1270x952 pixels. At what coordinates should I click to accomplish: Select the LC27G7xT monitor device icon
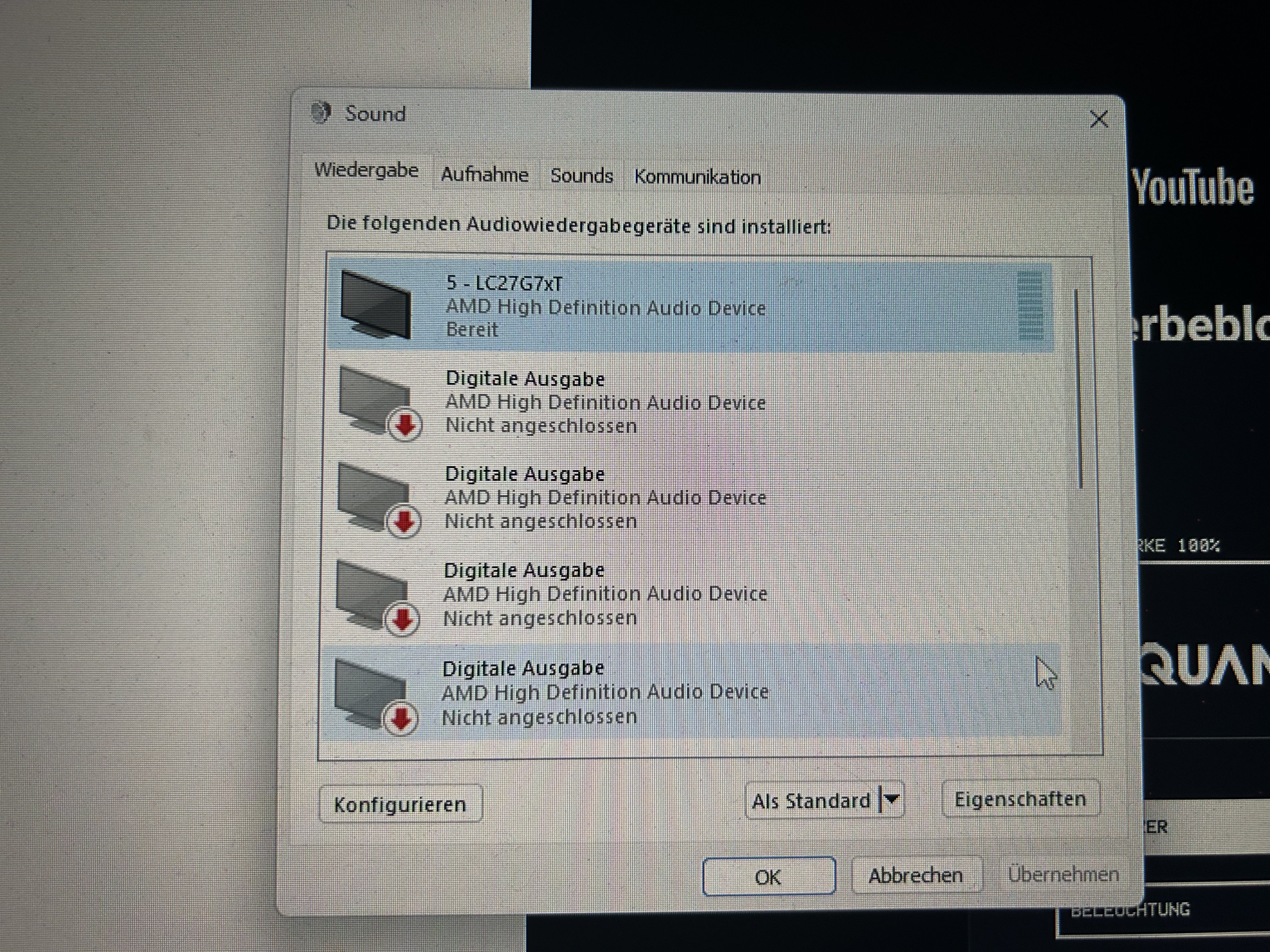coord(376,305)
